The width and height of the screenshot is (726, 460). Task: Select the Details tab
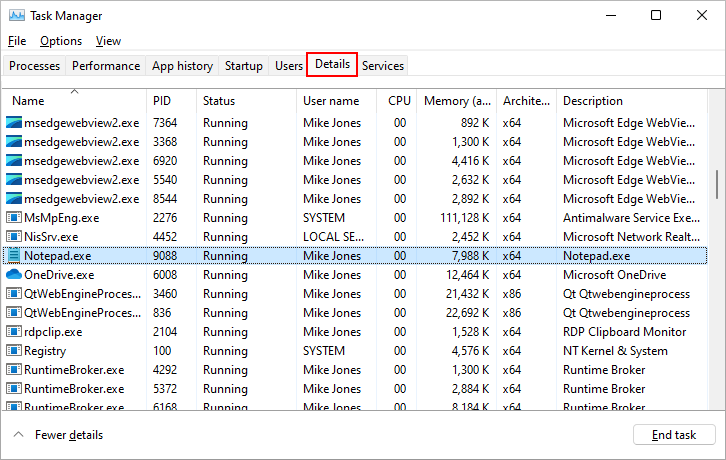[x=332, y=64]
